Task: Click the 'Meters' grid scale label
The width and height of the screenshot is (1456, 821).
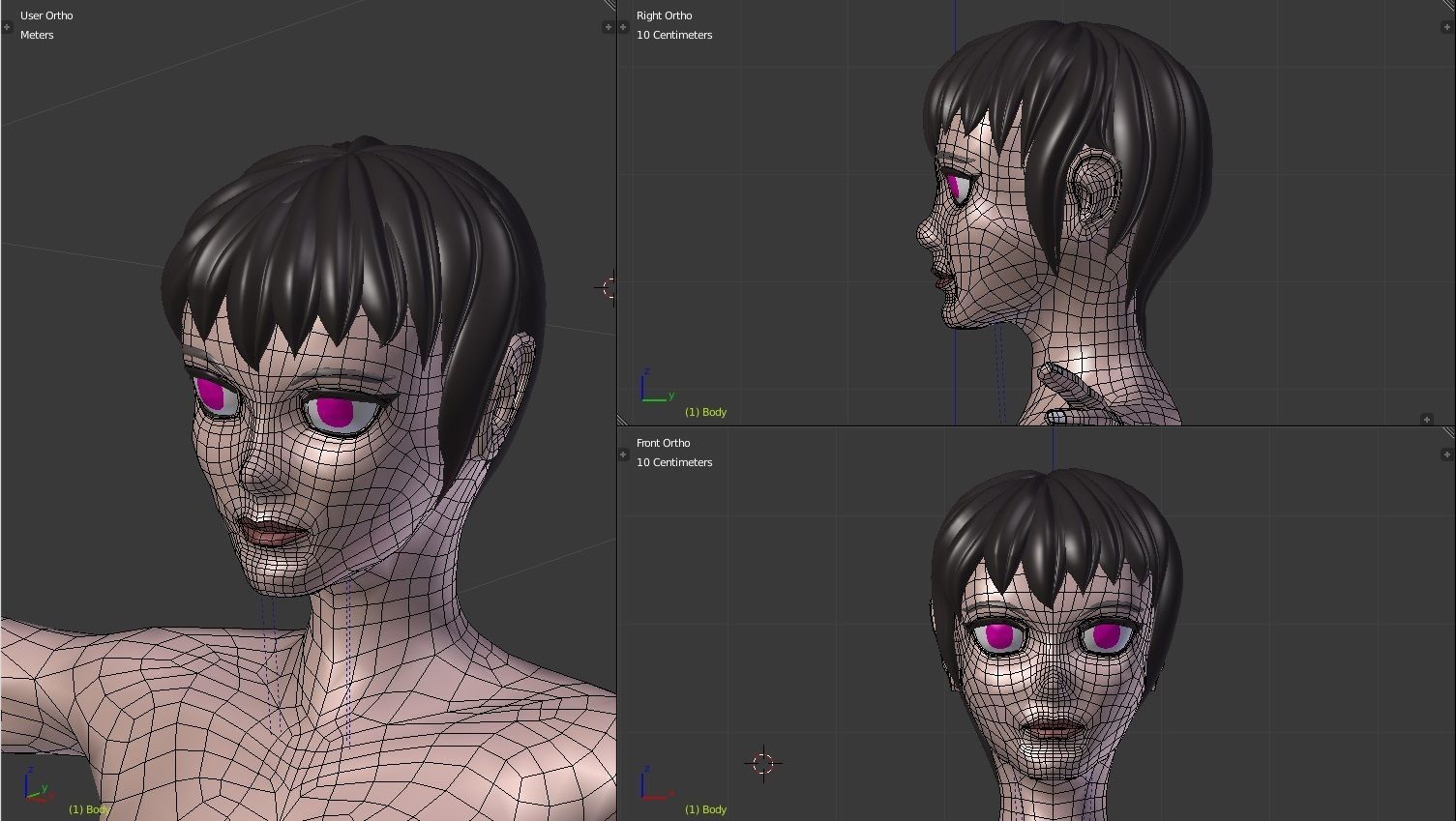Action: click(37, 35)
